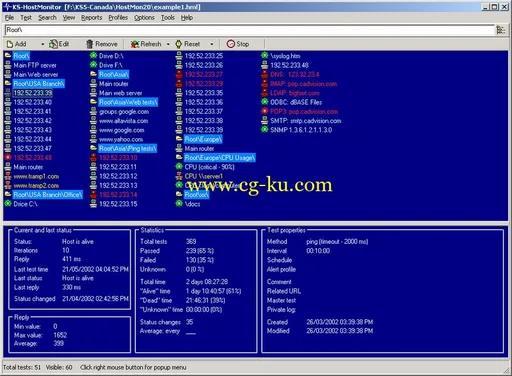Click the Add toolbar button
The width and height of the screenshot is (512, 376).
[x=17, y=44]
